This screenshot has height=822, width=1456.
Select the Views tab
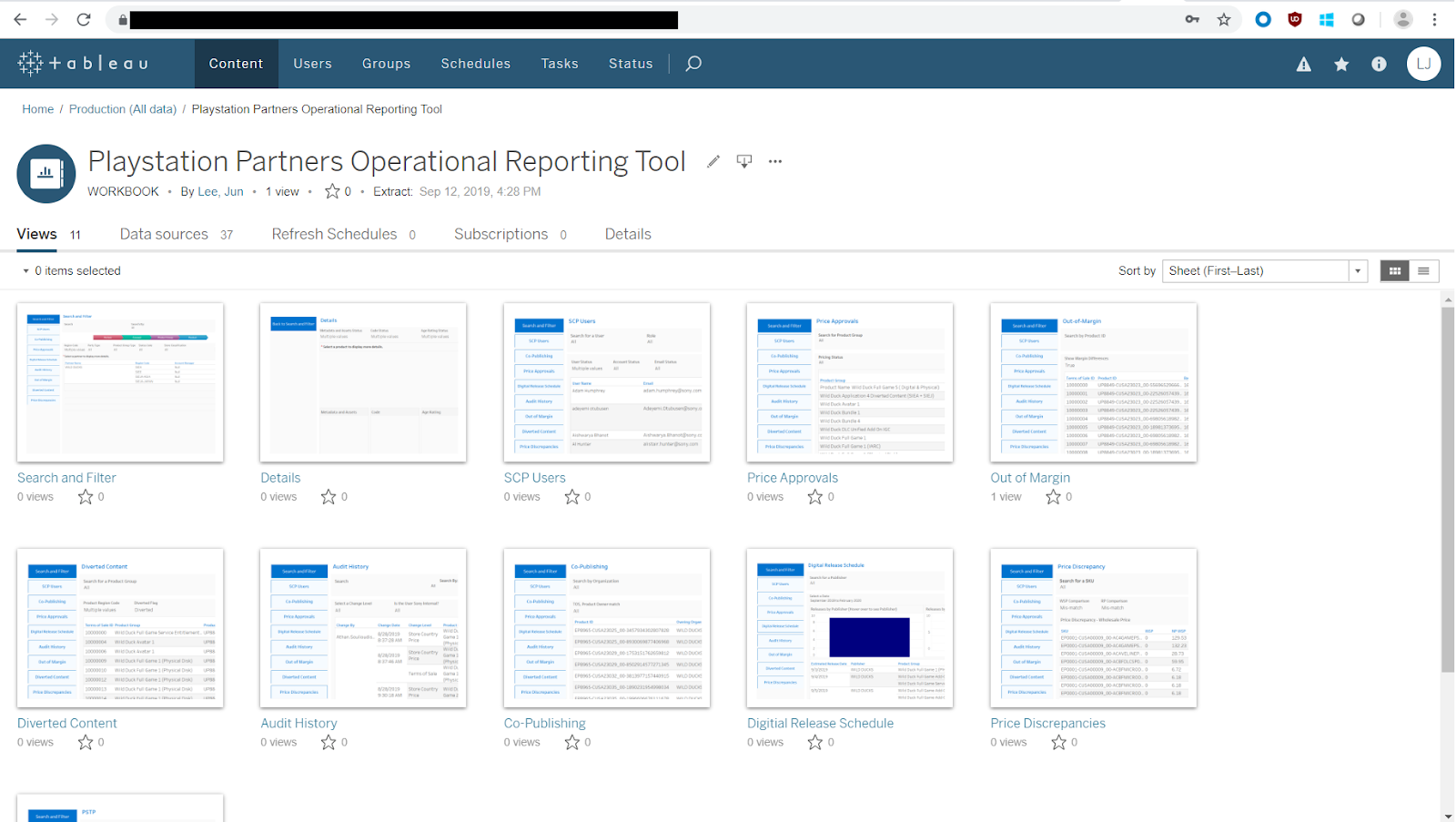click(49, 235)
